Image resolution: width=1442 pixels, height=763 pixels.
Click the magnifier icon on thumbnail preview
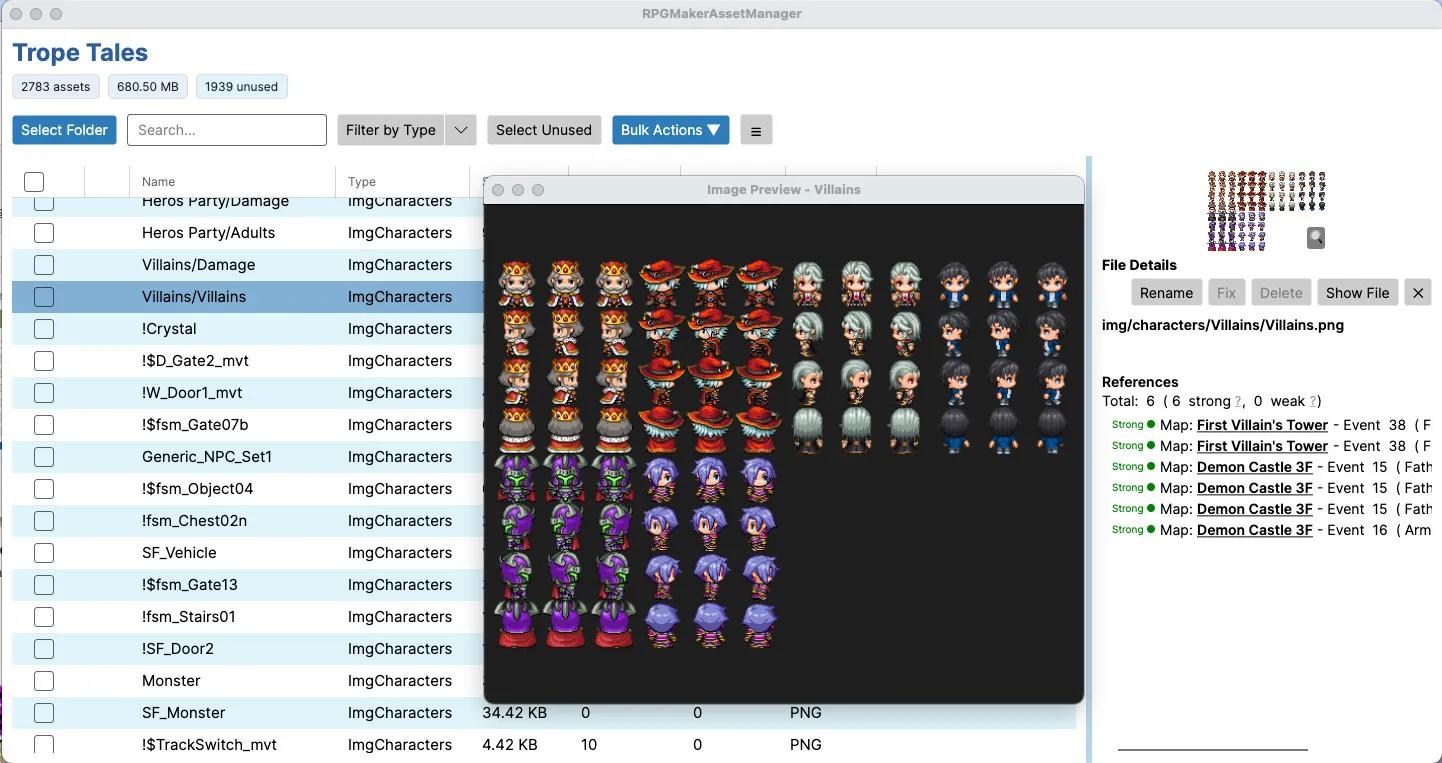coord(1316,238)
